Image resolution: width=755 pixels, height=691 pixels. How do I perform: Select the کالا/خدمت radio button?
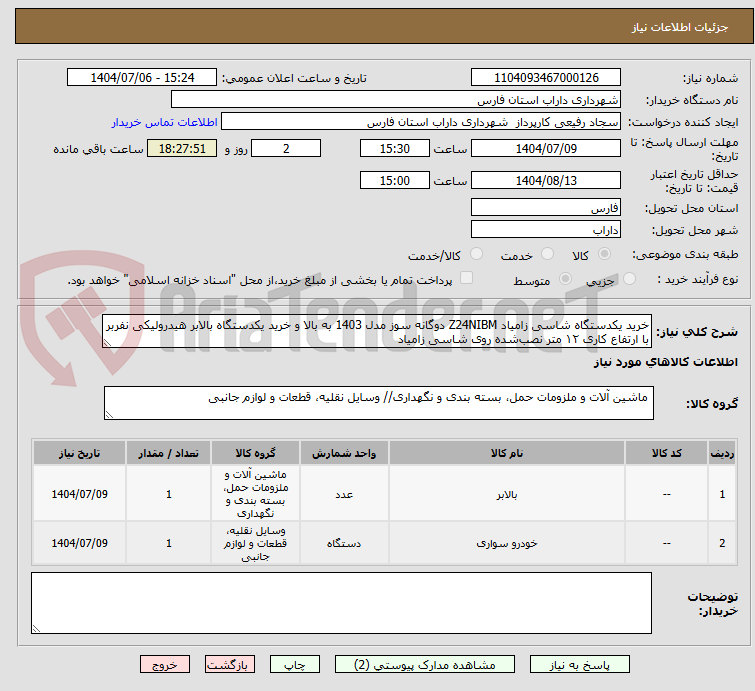pyautogui.click(x=476, y=254)
